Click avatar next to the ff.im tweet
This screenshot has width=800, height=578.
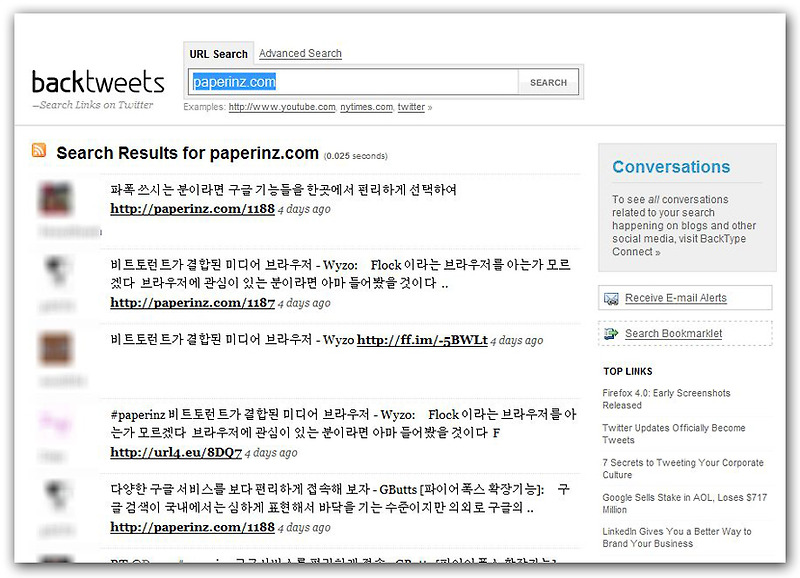[56, 348]
